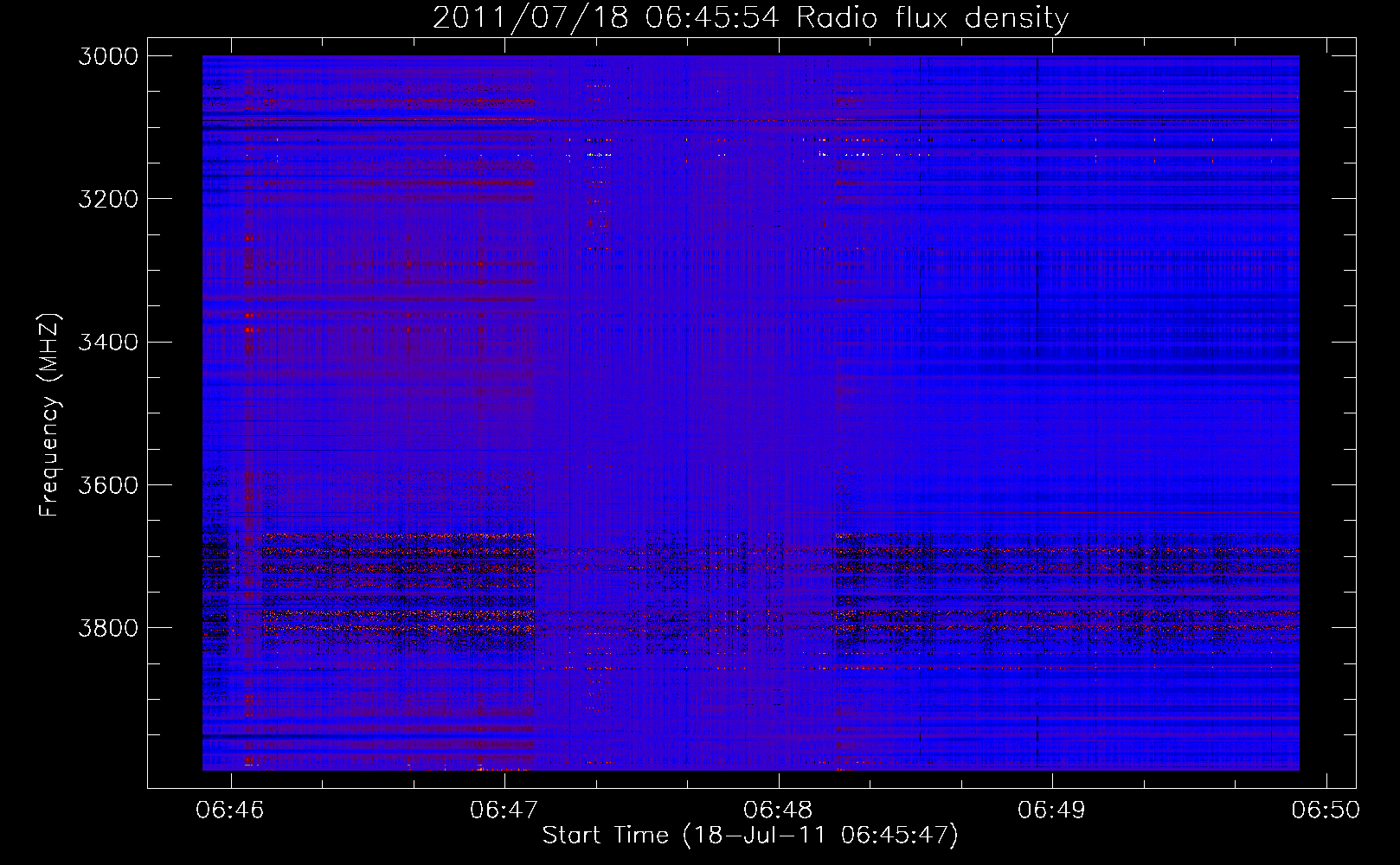Click the 3600 frequency axis label
Viewport: 1400px width, 865px height.
(108, 484)
